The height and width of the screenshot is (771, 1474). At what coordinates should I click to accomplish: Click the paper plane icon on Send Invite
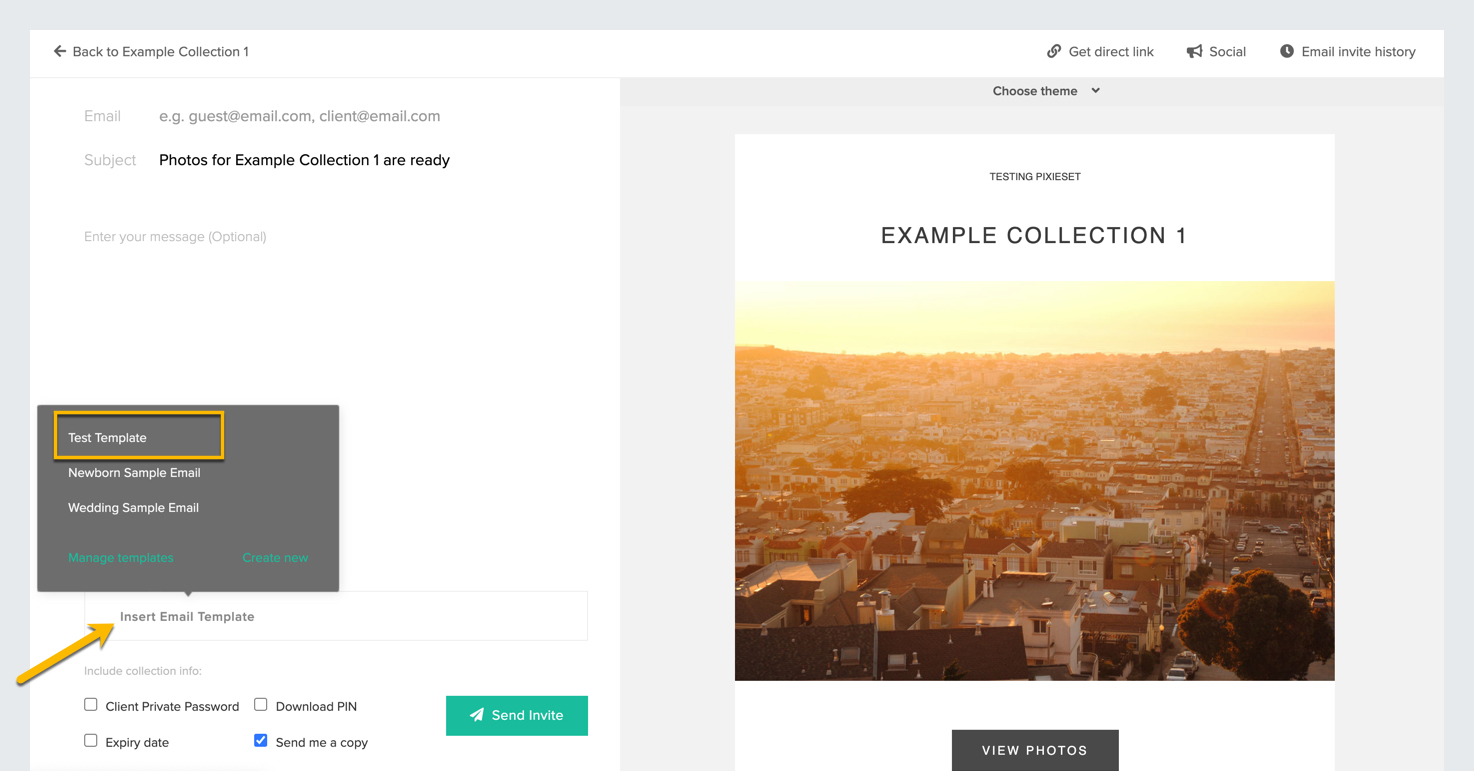pos(477,715)
